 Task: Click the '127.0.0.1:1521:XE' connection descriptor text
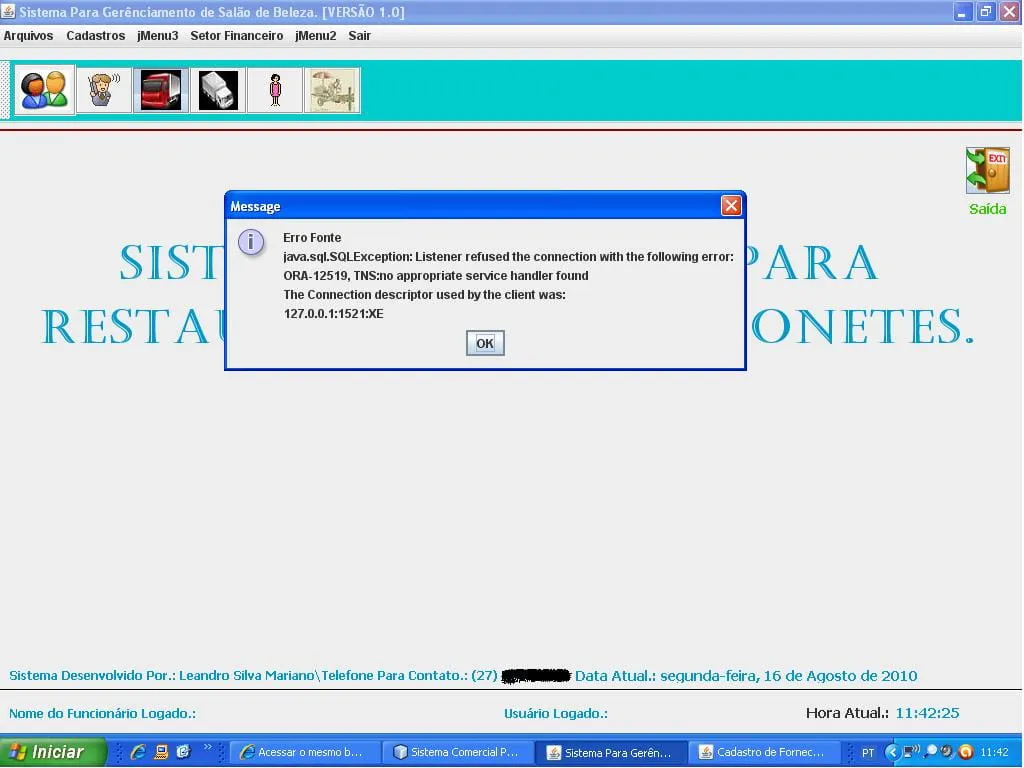pyautogui.click(x=333, y=313)
